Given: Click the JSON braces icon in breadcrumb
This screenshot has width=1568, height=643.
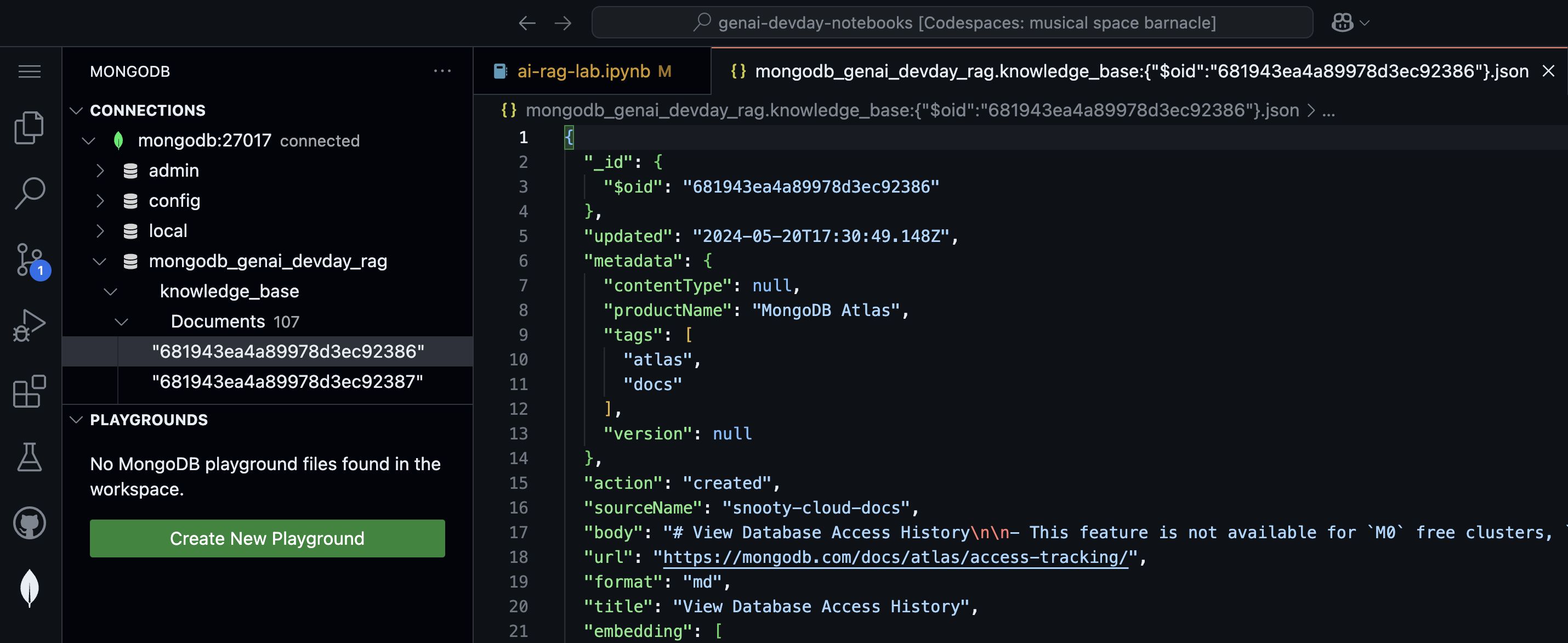Looking at the screenshot, I should (509, 110).
